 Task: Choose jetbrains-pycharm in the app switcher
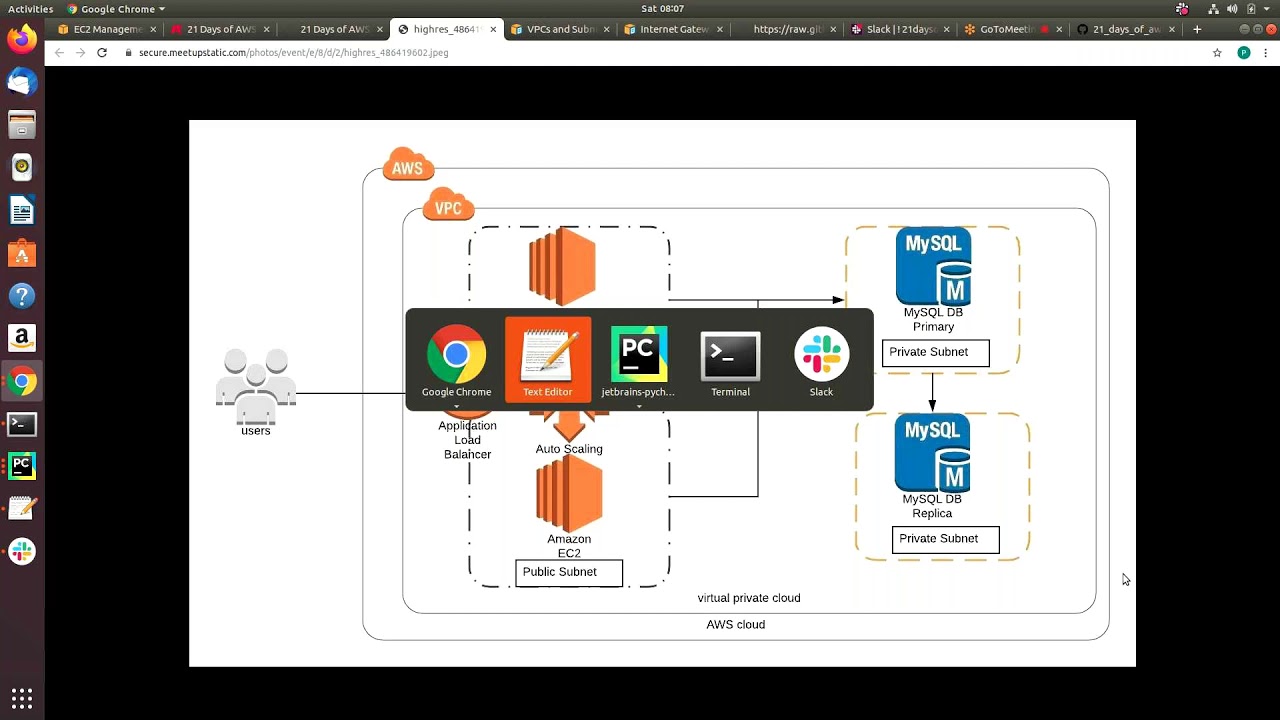(638, 360)
